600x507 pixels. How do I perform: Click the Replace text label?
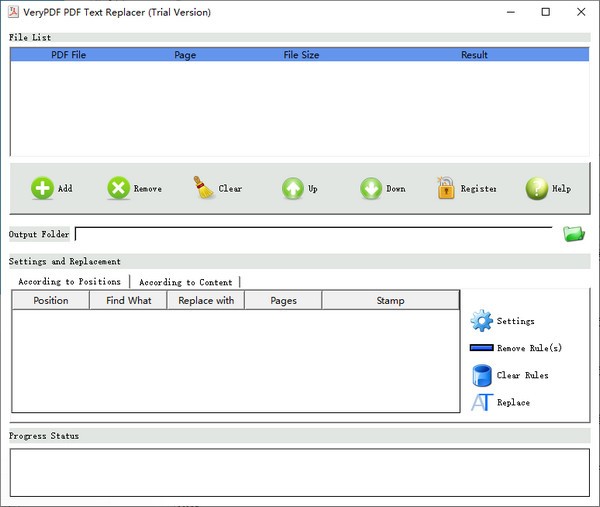514,403
